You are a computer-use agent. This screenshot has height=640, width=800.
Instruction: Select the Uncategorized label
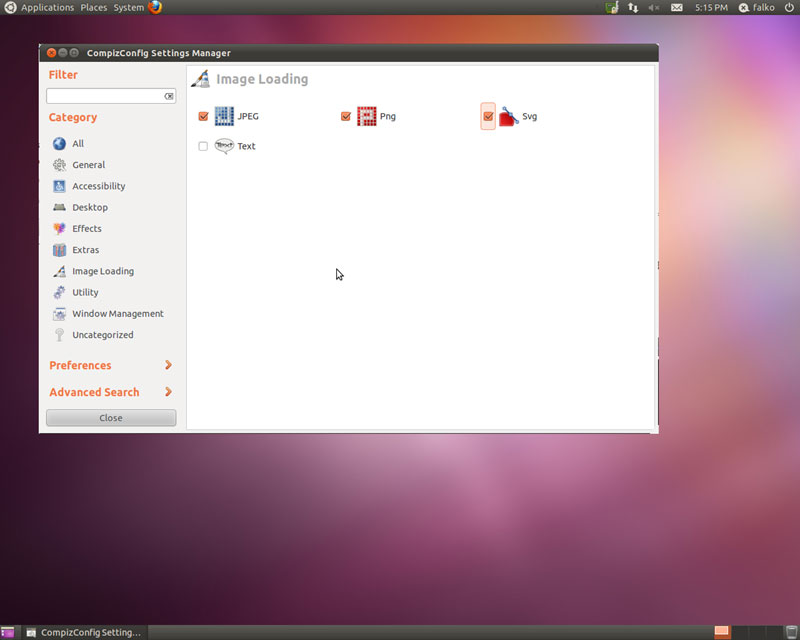click(x=103, y=335)
